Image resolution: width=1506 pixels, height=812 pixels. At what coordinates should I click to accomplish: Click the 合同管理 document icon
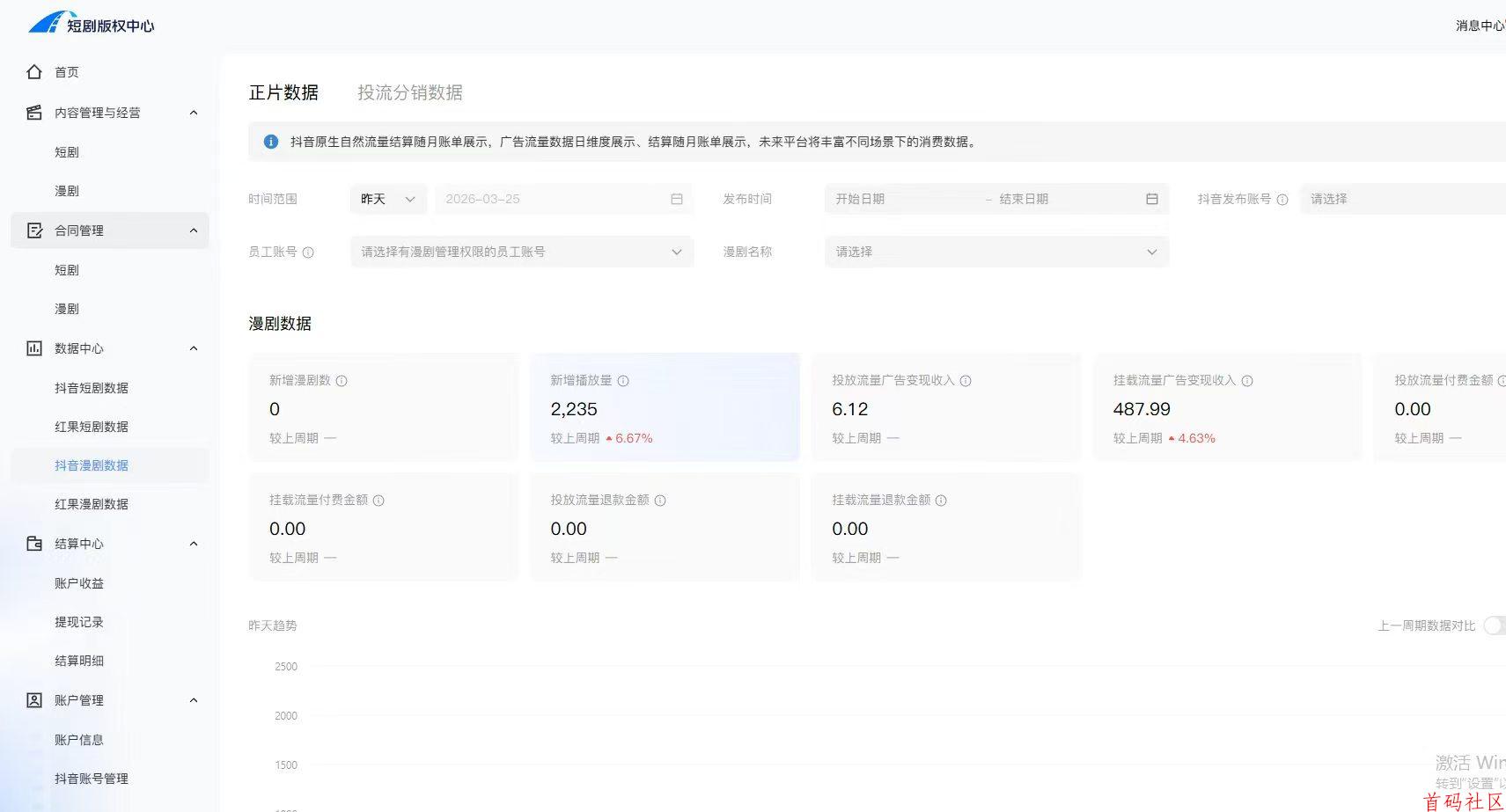(x=34, y=230)
